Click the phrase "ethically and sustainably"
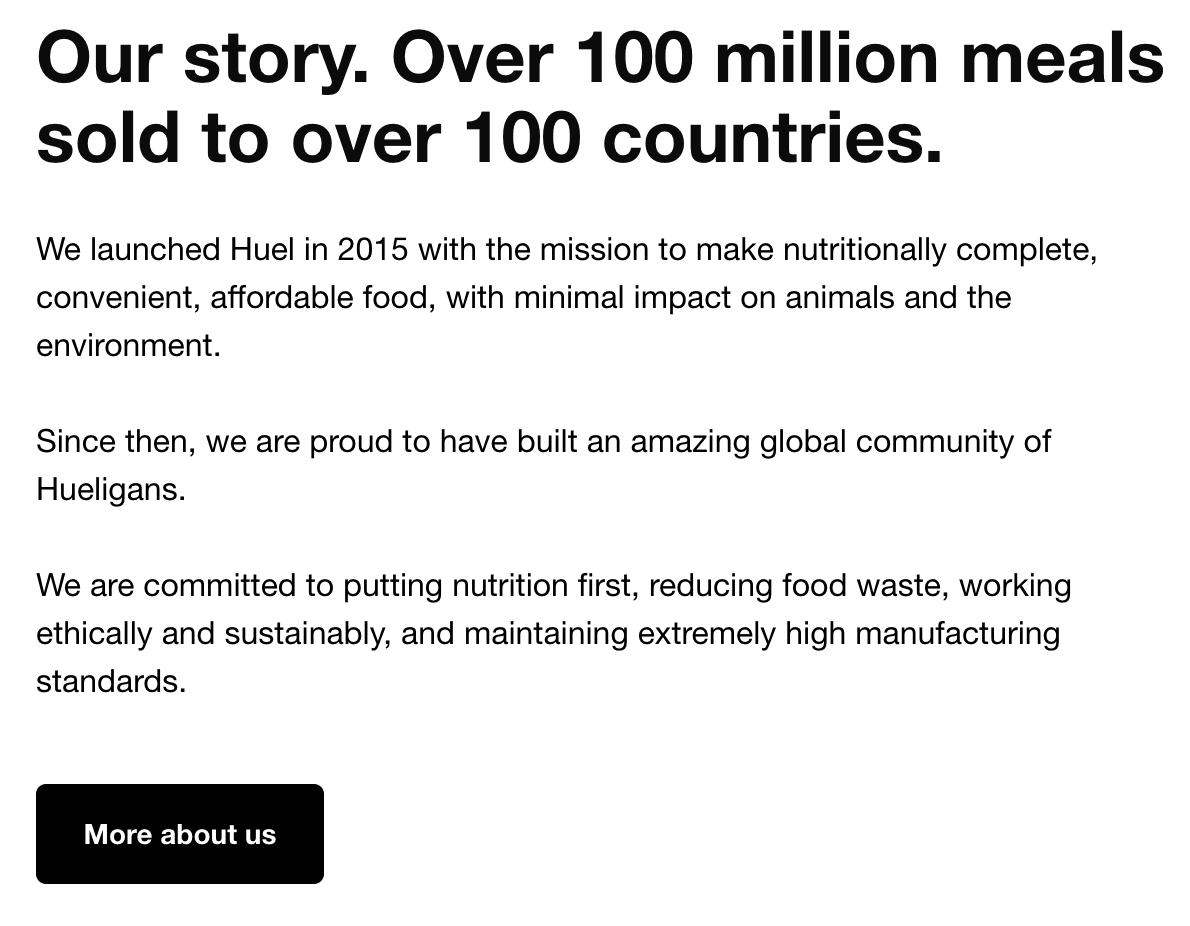1190x926 pixels. click(x=212, y=633)
